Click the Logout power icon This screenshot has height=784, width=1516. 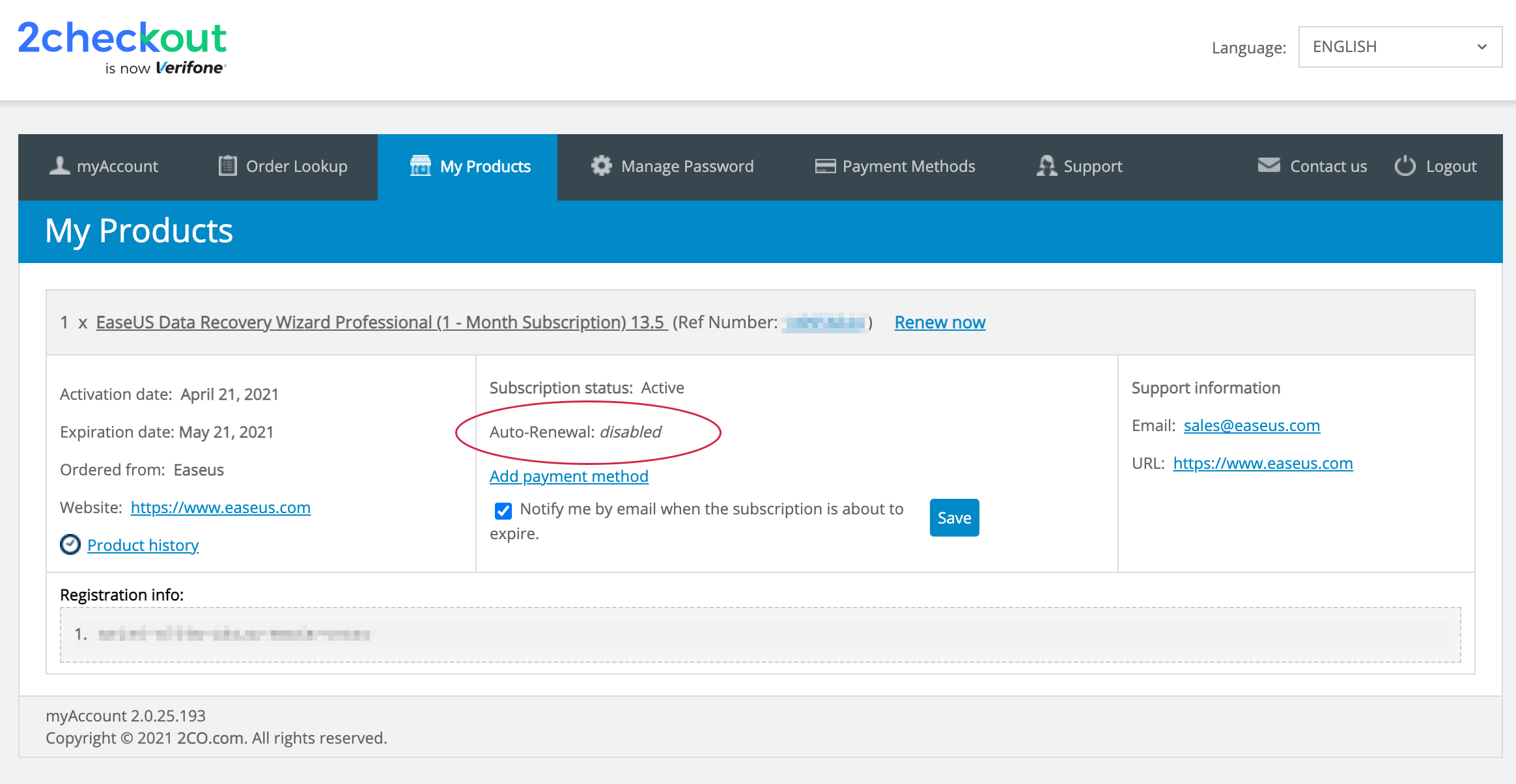pyautogui.click(x=1405, y=166)
